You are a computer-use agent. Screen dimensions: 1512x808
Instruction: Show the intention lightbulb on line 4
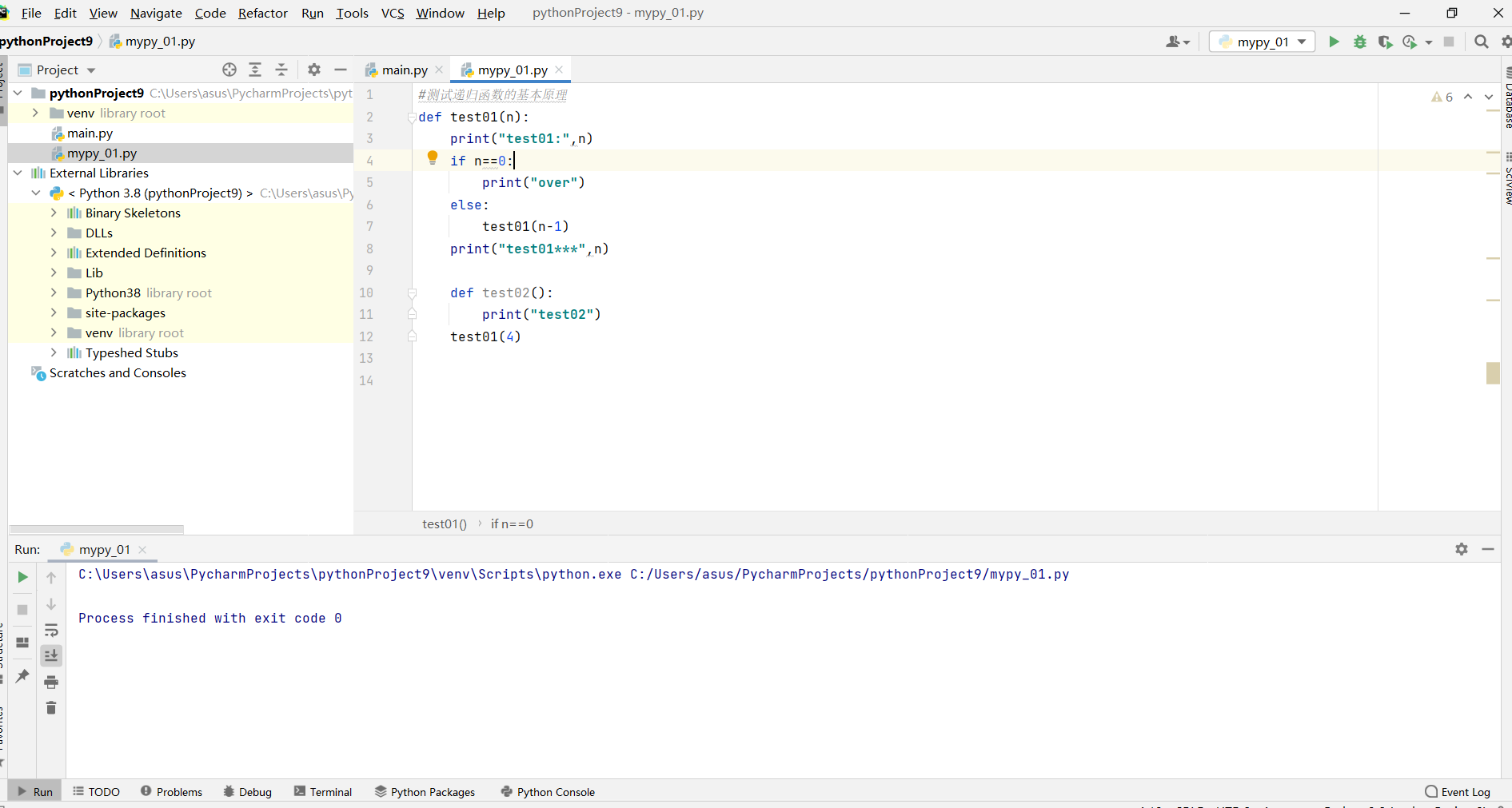[x=433, y=157]
